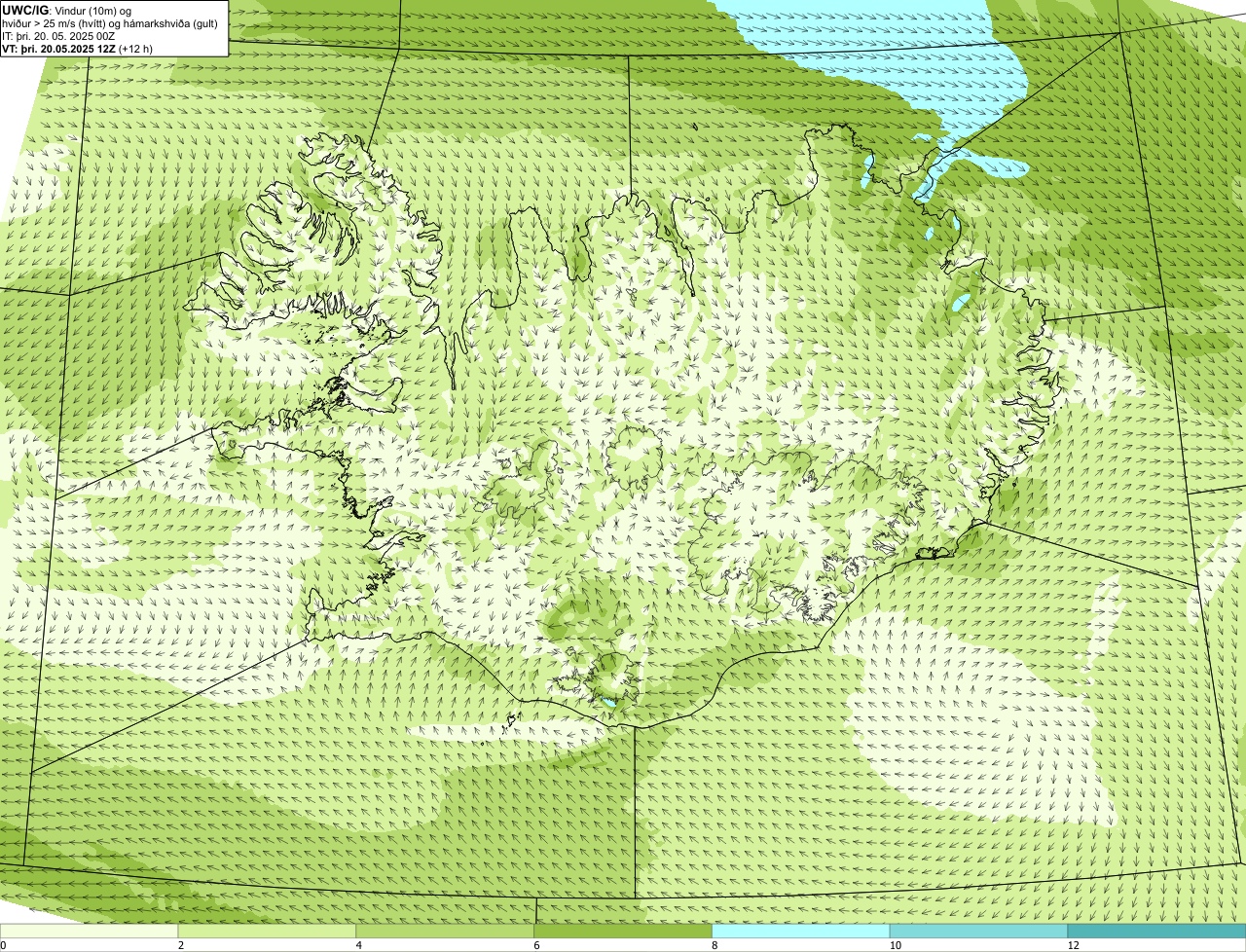Image resolution: width=1246 pixels, height=952 pixels.
Task: Click the color bar tick label "8"
Action: coord(715,945)
